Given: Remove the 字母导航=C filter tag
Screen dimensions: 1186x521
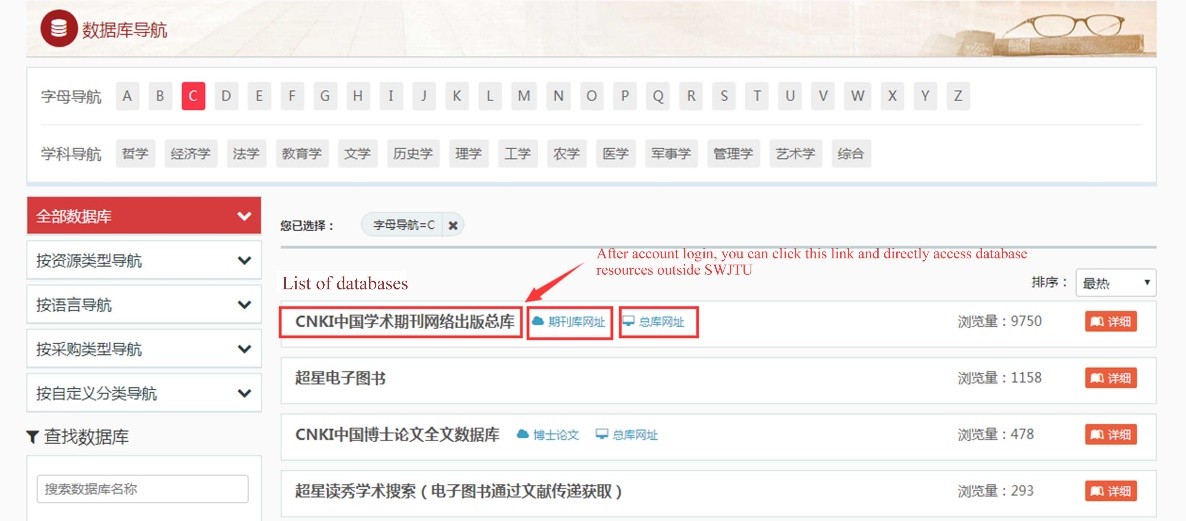Looking at the screenshot, I should (x=452, y=225).
